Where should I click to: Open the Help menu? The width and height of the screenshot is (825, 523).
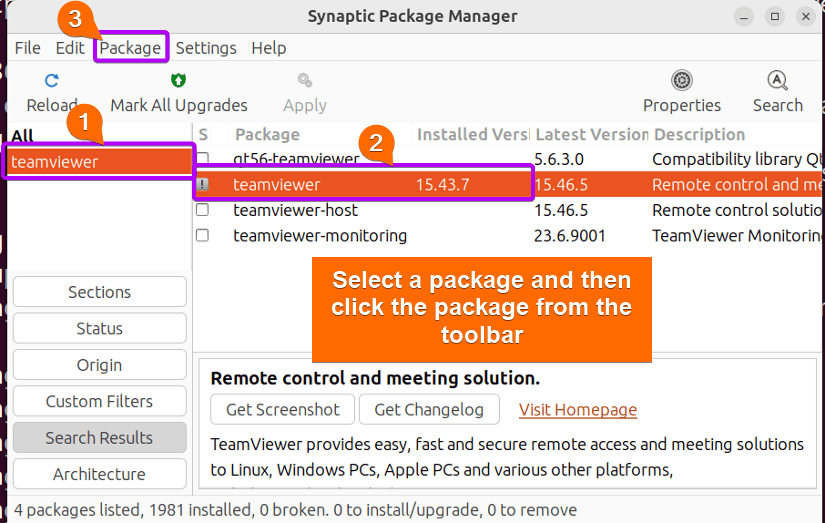(x=268, y=48)
